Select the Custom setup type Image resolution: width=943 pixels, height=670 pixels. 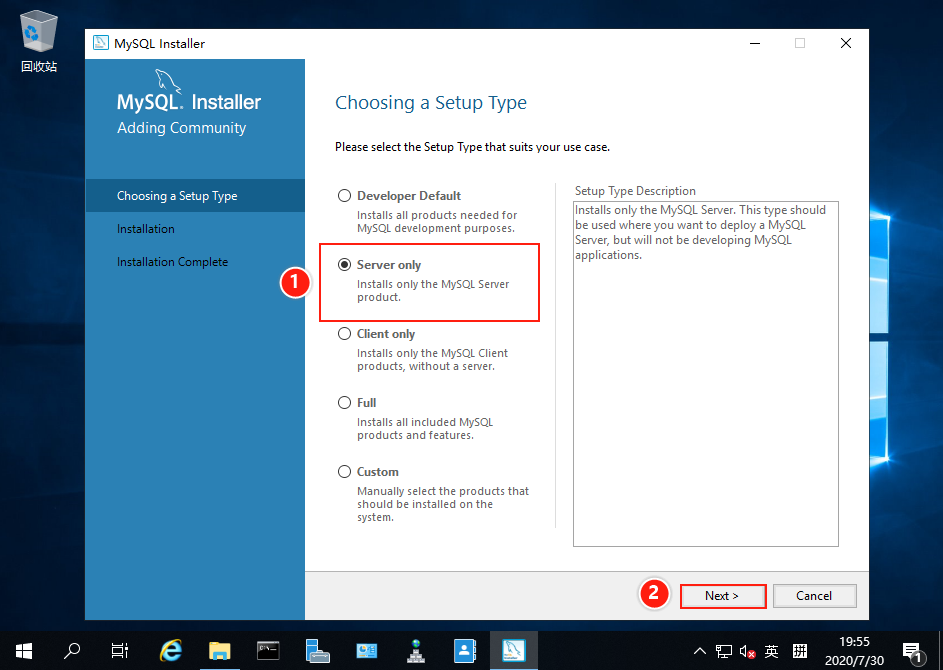344,471
